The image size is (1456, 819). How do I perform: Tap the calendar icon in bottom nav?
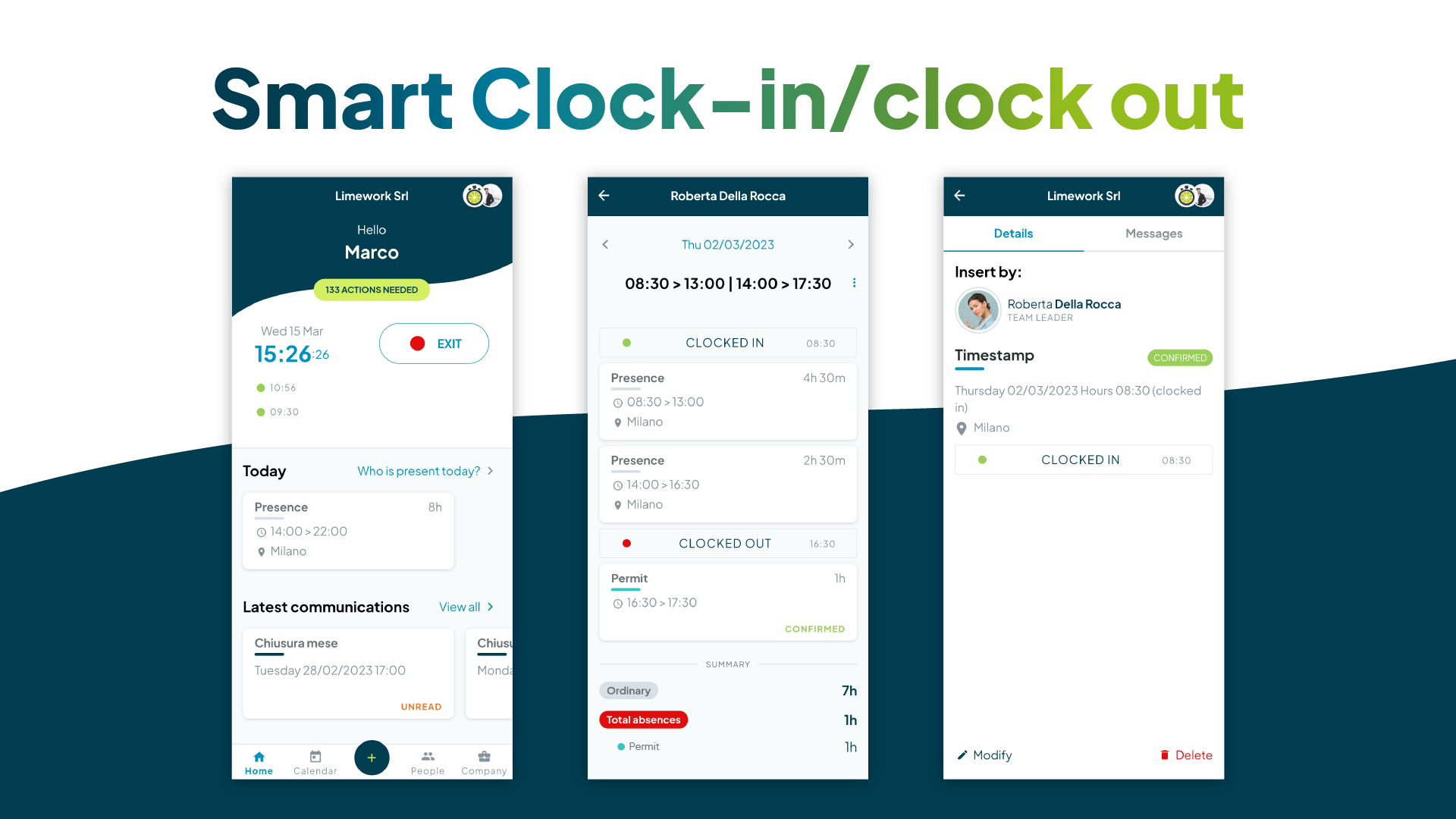click(315, 757)
